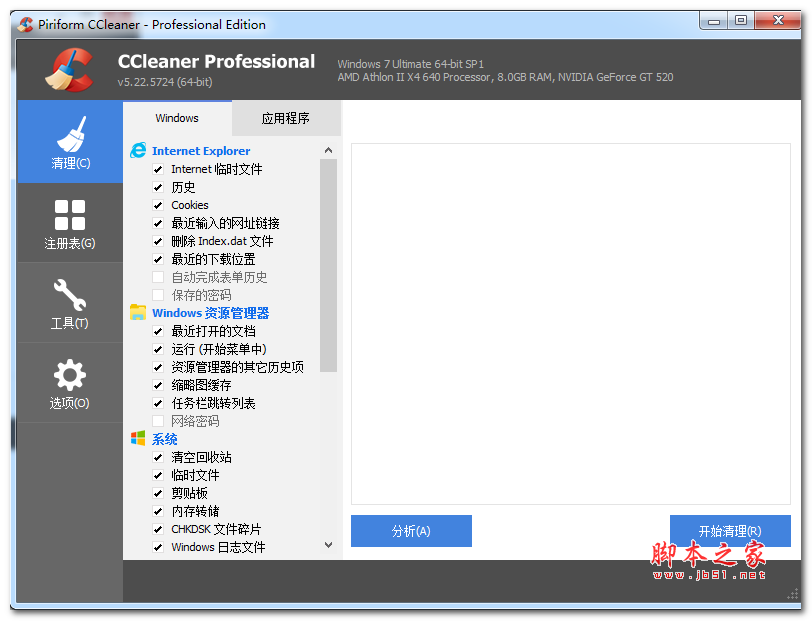This screenshot has width=812, height=621.
Task: Click the AMD Athlon processor info line
Action: (x=505, y=77)
